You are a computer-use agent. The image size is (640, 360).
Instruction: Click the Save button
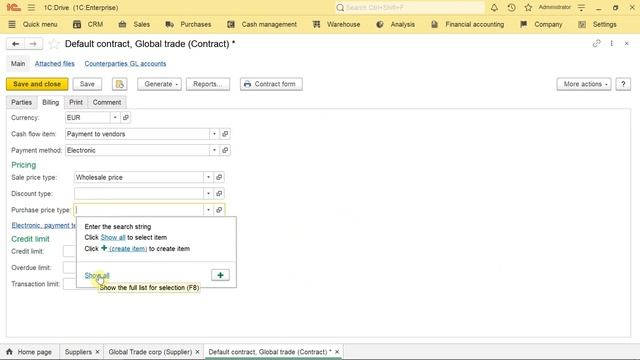point(87,84)
